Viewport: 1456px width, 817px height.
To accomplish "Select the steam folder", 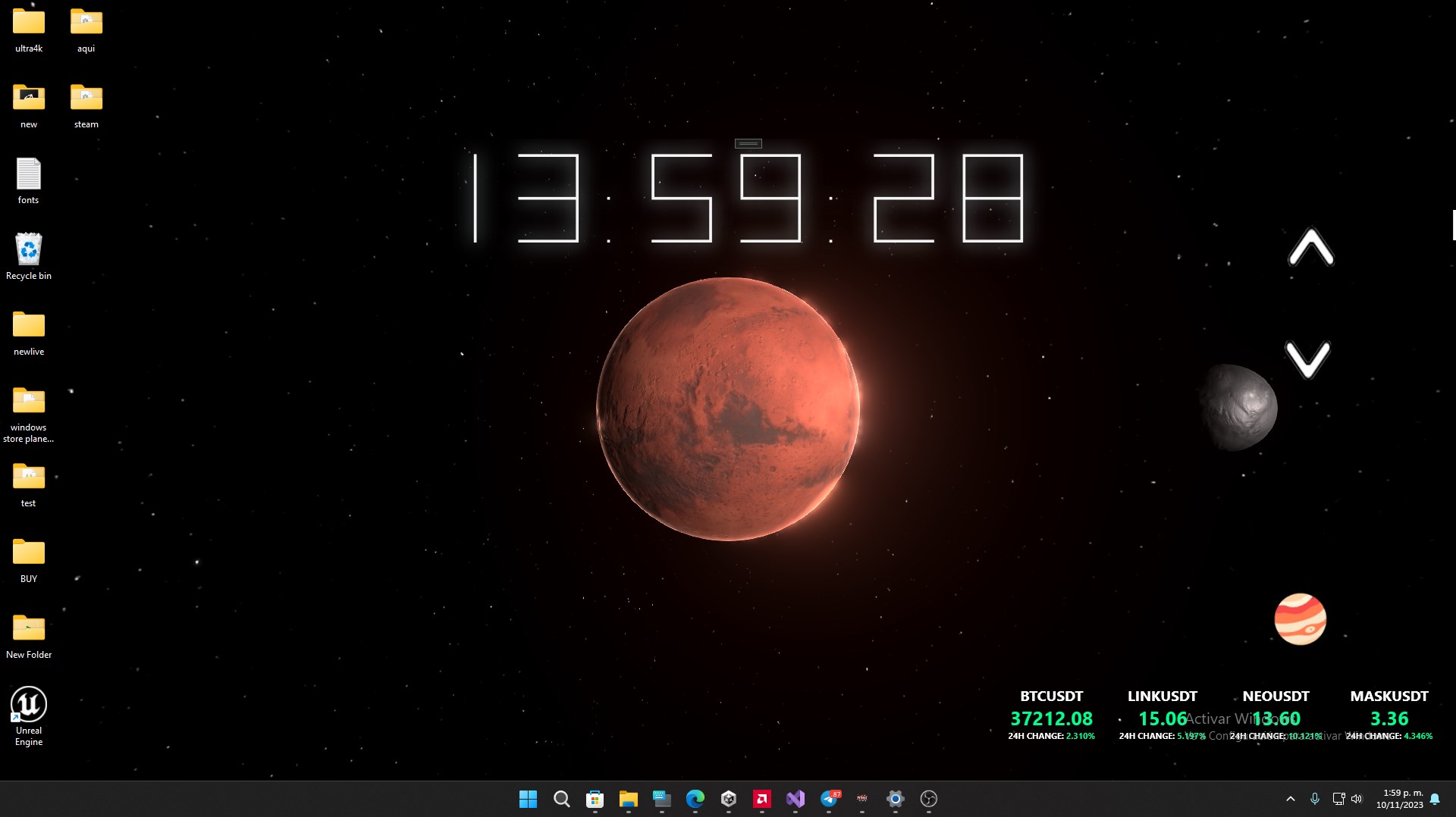I will point(86,106).
